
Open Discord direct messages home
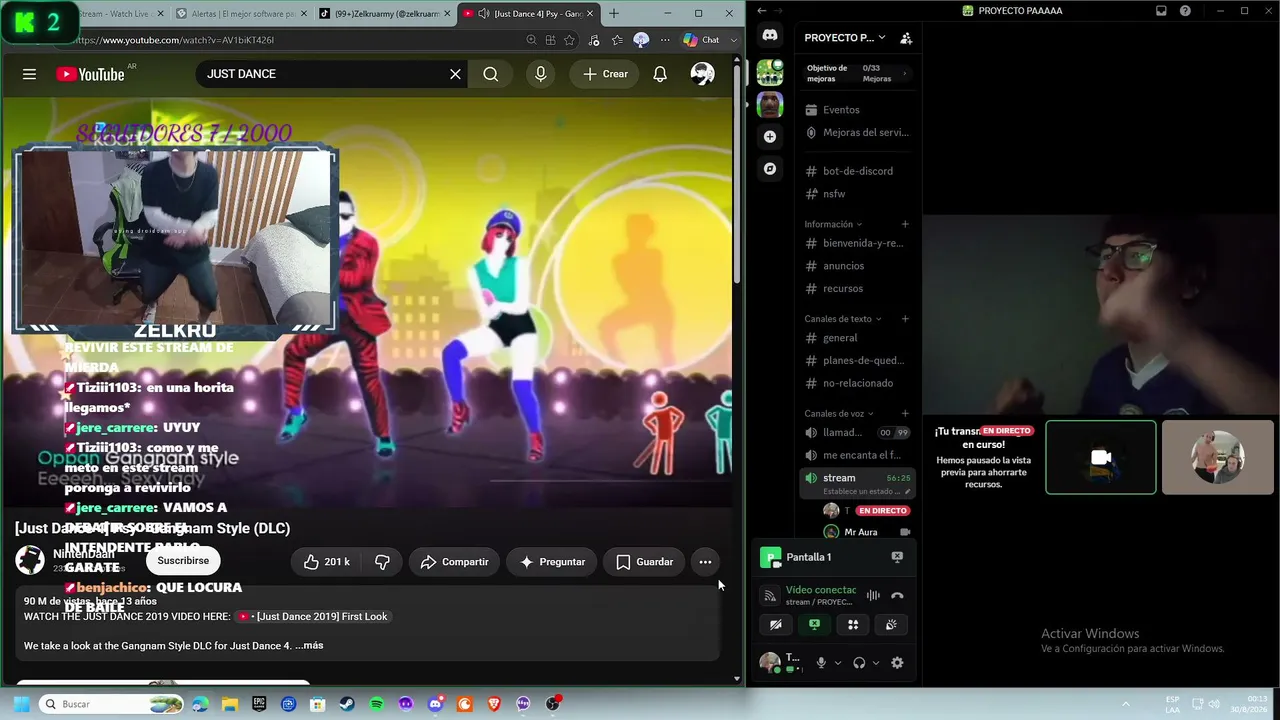click(770, 36)
